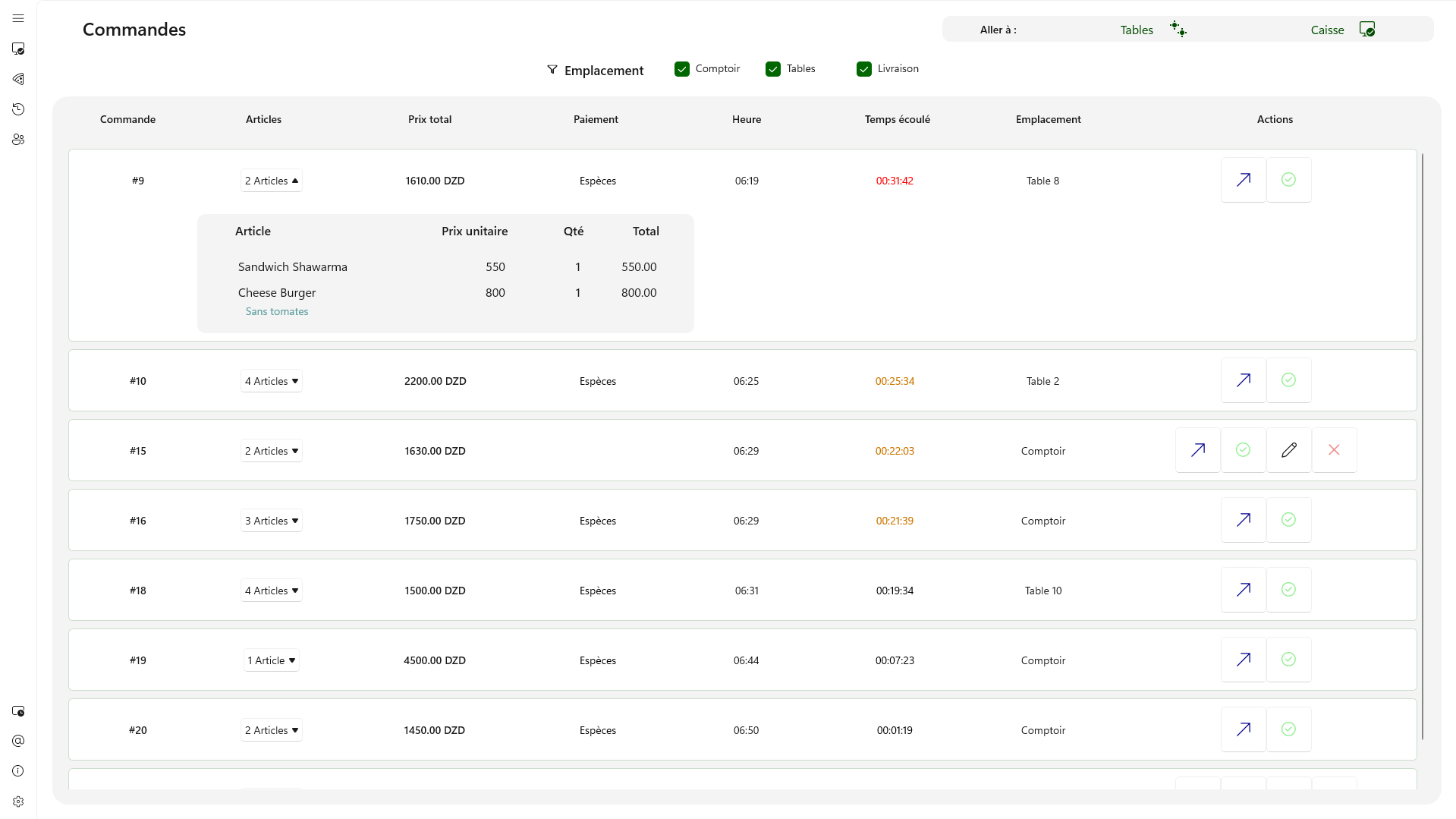Click the orders list vertical scrollbar
The image size is (1456, 819).
1423,446
